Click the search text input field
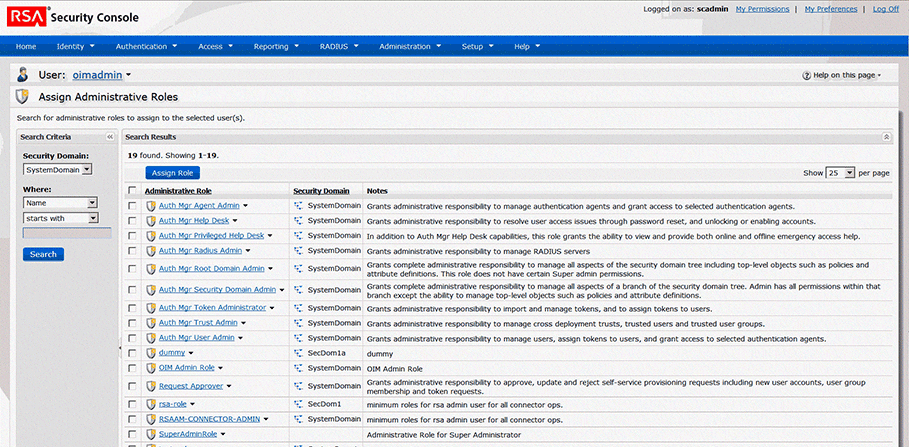Screen dimensions: 909x447 (x=67, y=234)
